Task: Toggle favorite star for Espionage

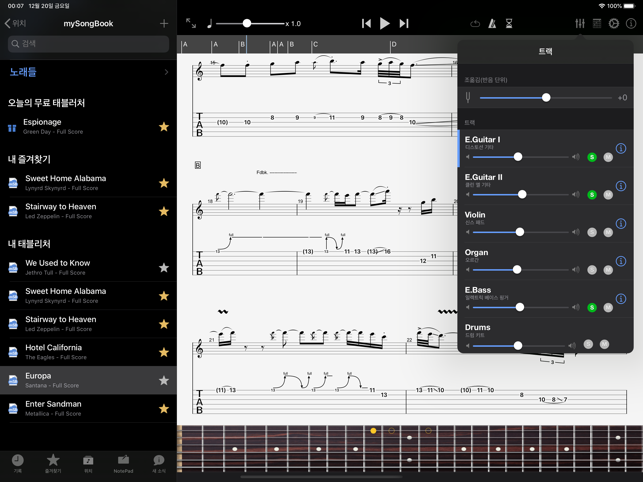Action: (164, 127)
